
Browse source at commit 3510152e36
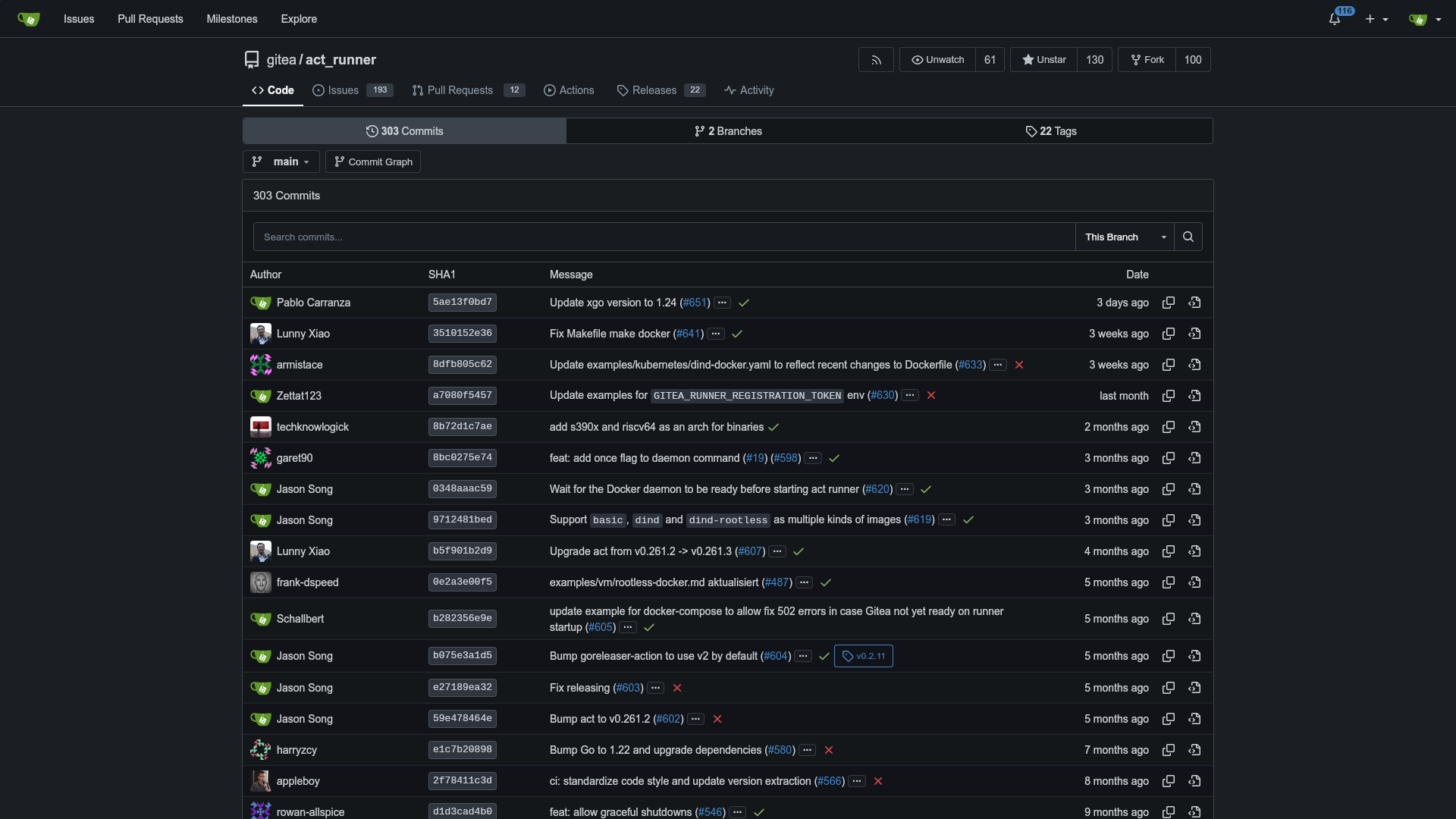[x=1194, y=334]
